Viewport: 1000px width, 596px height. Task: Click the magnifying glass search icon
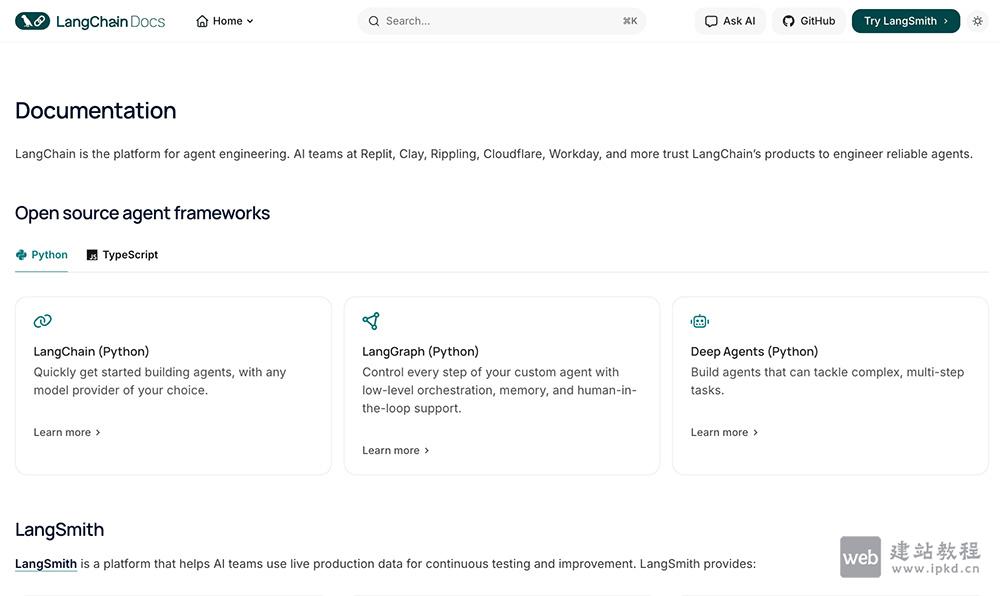[374, 21]
